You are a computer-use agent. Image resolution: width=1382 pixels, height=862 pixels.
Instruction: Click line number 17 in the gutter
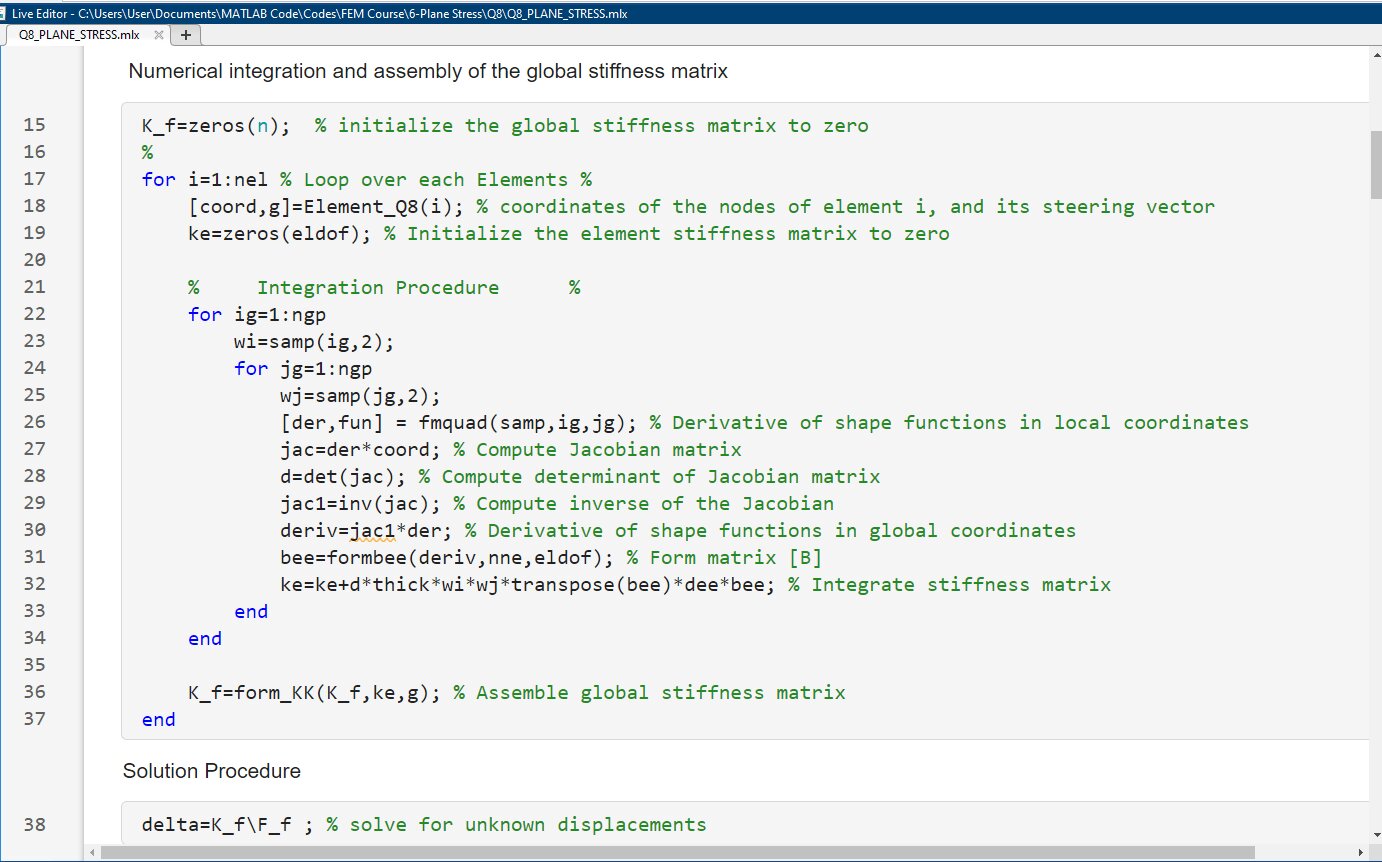point(34,180)
